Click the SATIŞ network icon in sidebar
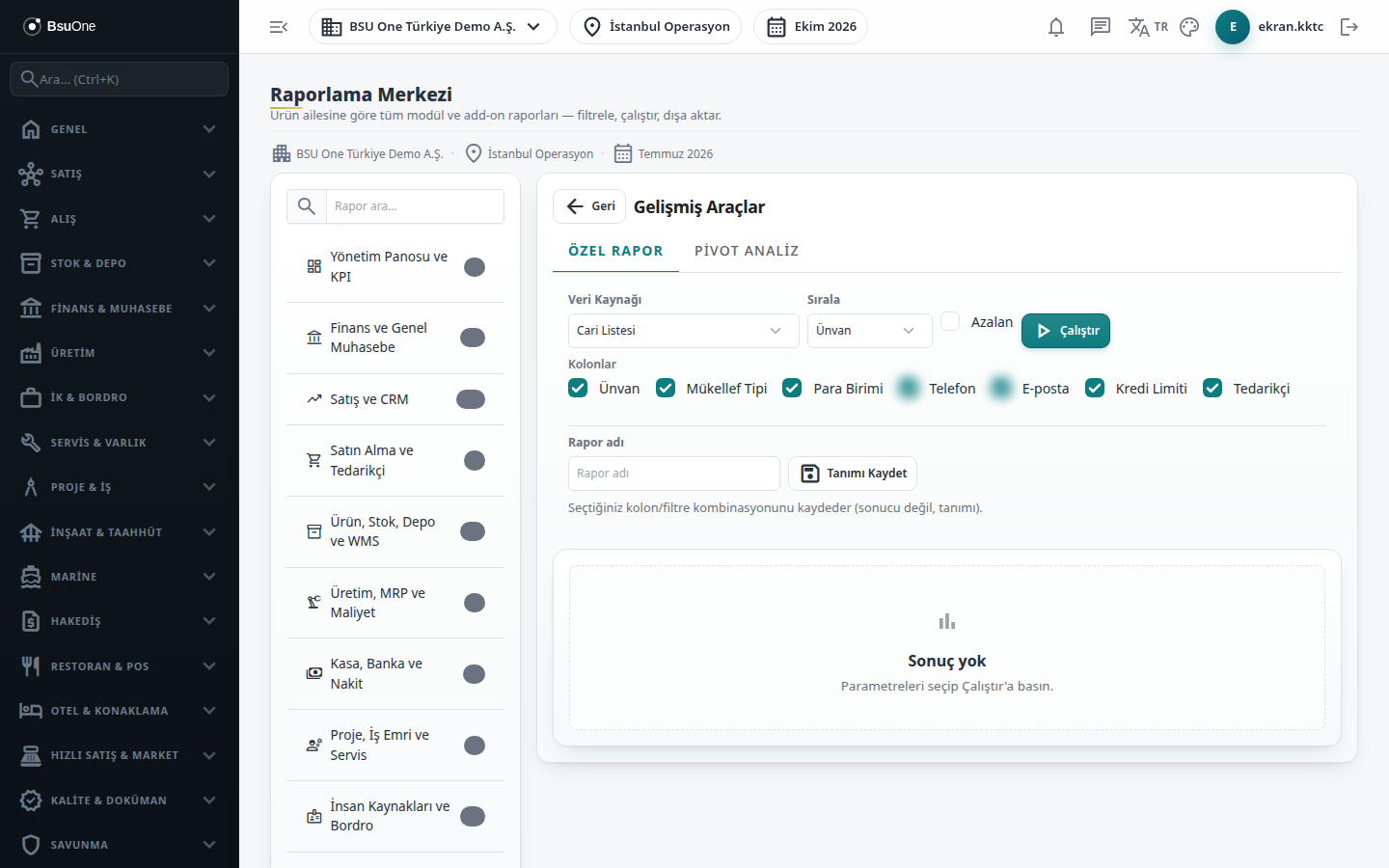The image size is (1389, 868). (31, 174)
